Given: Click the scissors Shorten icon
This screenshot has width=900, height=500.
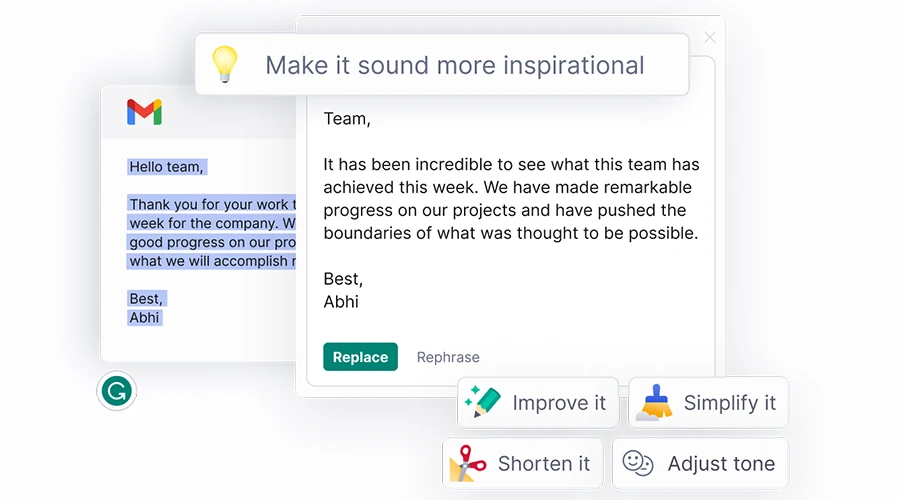Looking at the screenshot, I should tap(468, 463).
